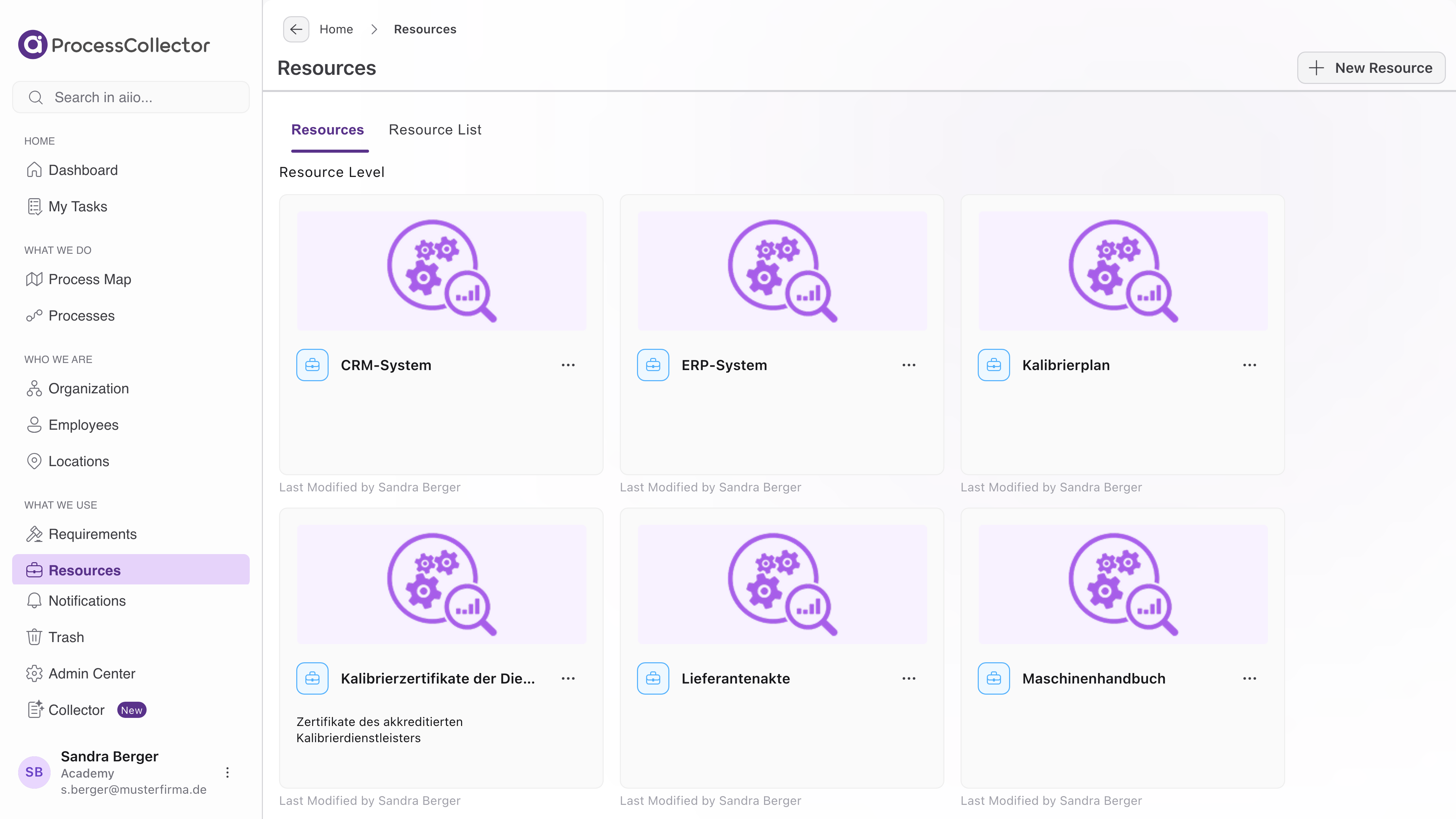1456x819 pixels.
Task: Focus the Search in aiio field
Action: point(130,97)
